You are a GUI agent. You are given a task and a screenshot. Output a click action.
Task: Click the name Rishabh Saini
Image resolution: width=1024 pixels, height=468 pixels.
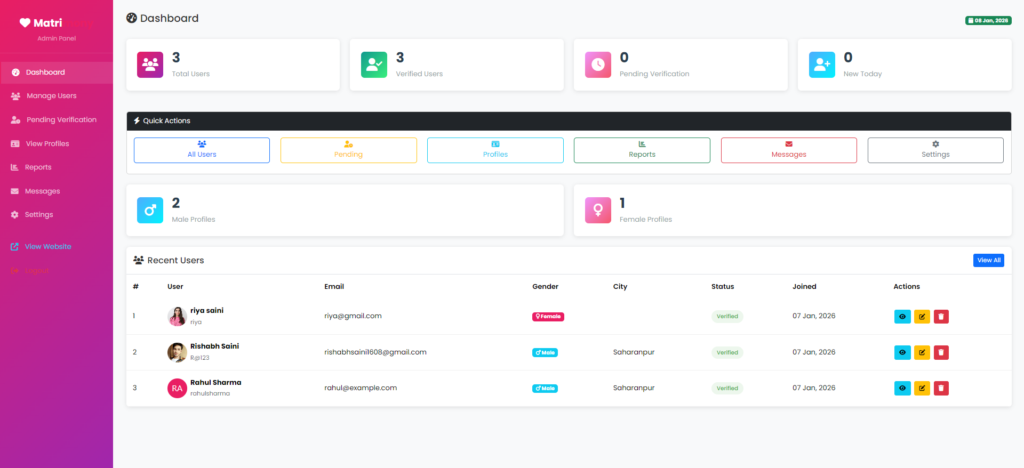tap(215, 347)
